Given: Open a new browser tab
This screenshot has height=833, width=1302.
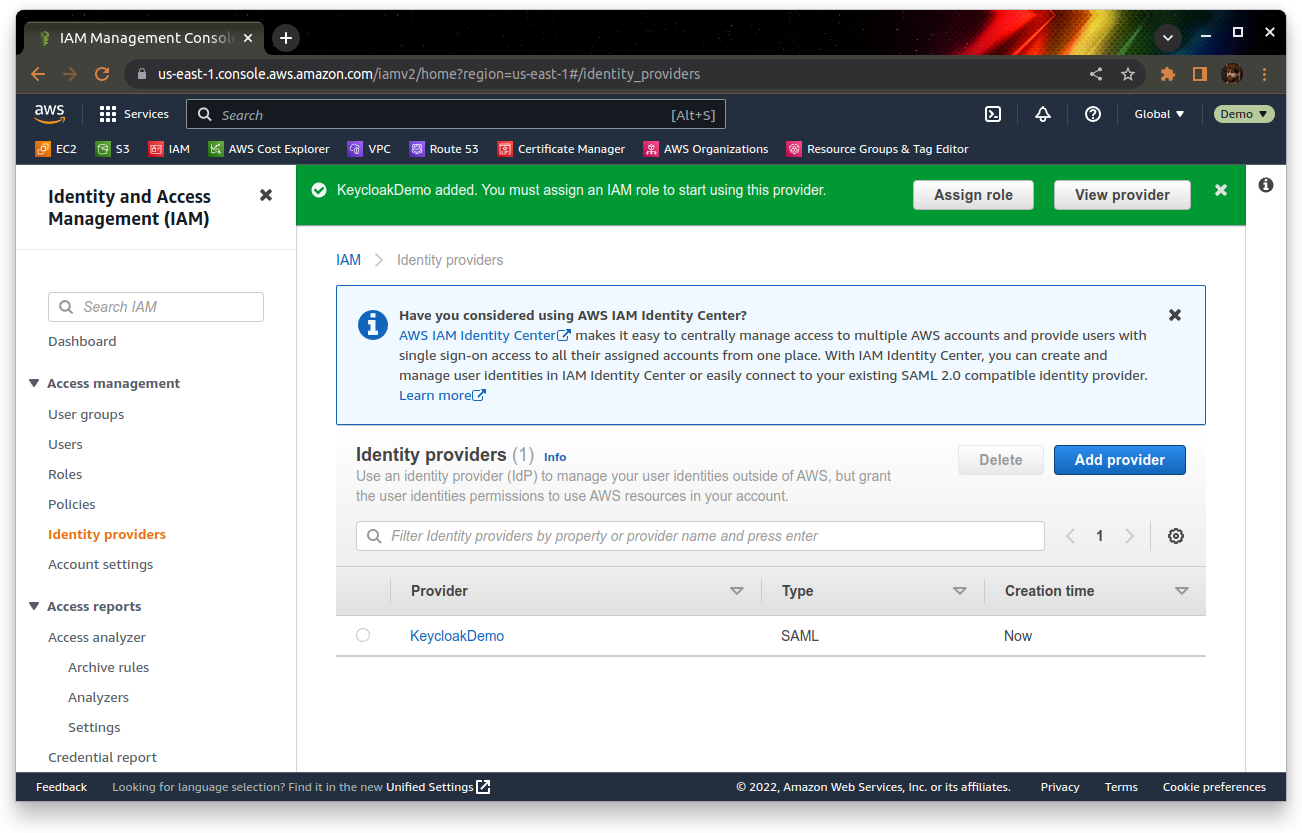Looking at the screenshot, I should tap(286, 38).
